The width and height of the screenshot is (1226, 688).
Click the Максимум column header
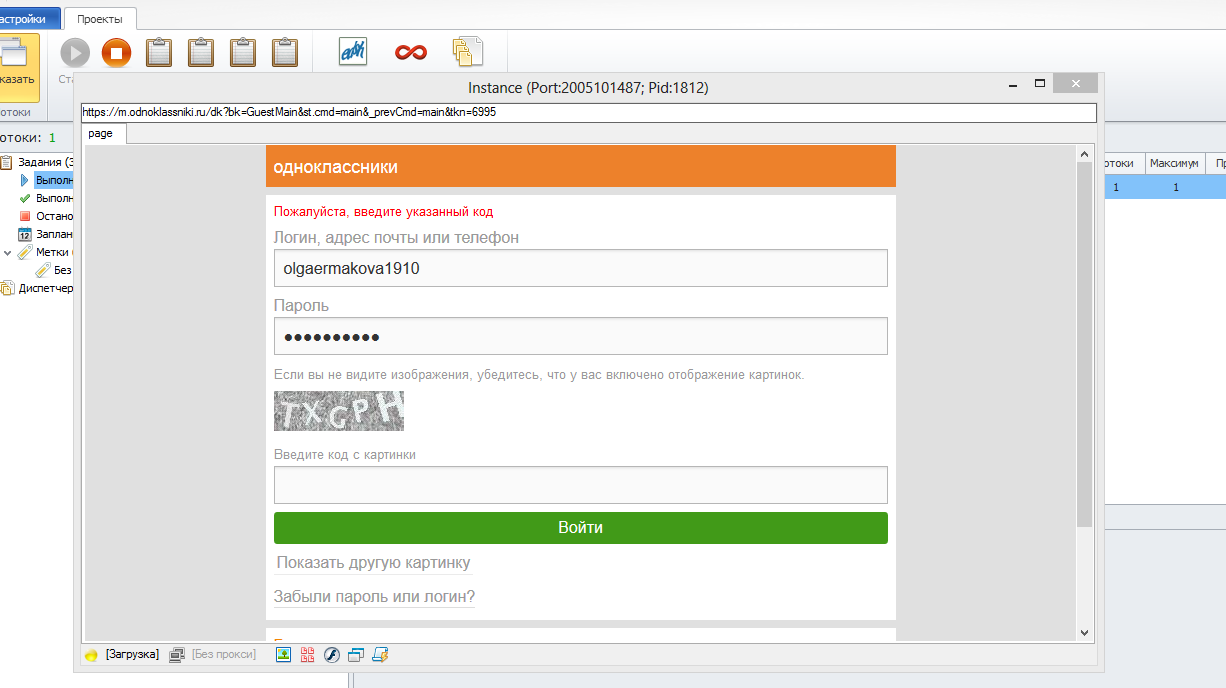click(1174, 163)
